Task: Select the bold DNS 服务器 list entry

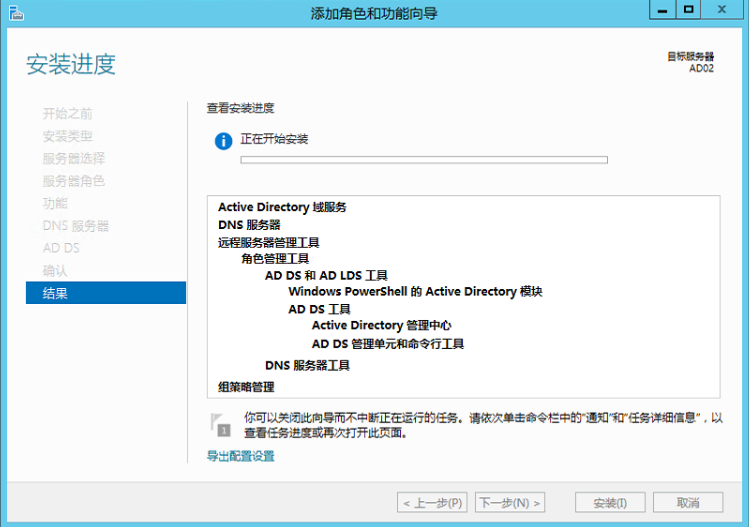Action: point(249,225)
